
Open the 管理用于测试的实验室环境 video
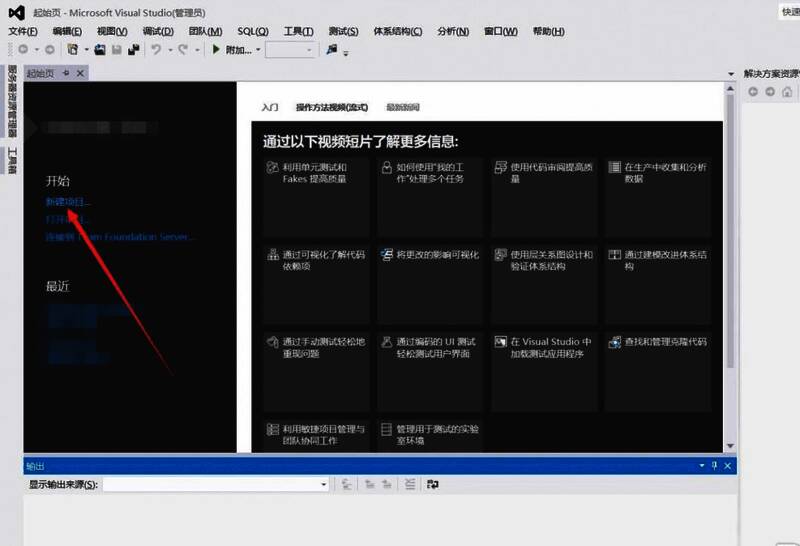pyautogui.click(x=430, y=436)
